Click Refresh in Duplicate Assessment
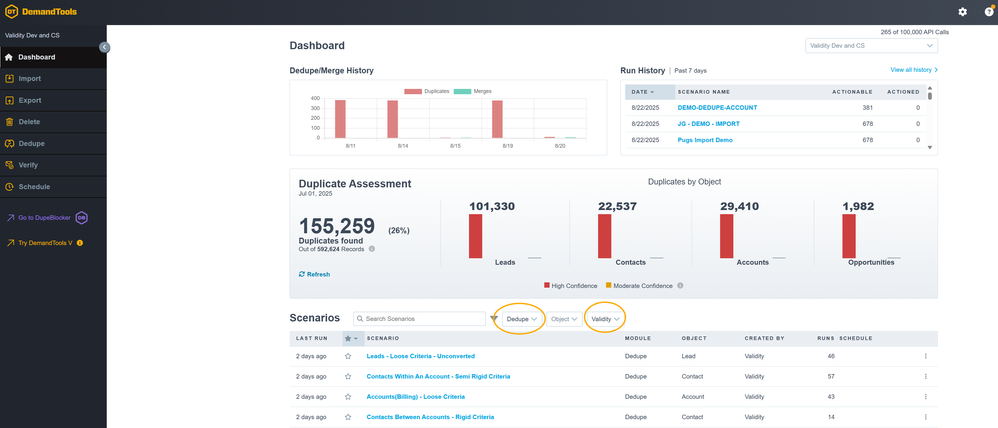This screenshot has width=998, height=428. (x=314, y=275)
